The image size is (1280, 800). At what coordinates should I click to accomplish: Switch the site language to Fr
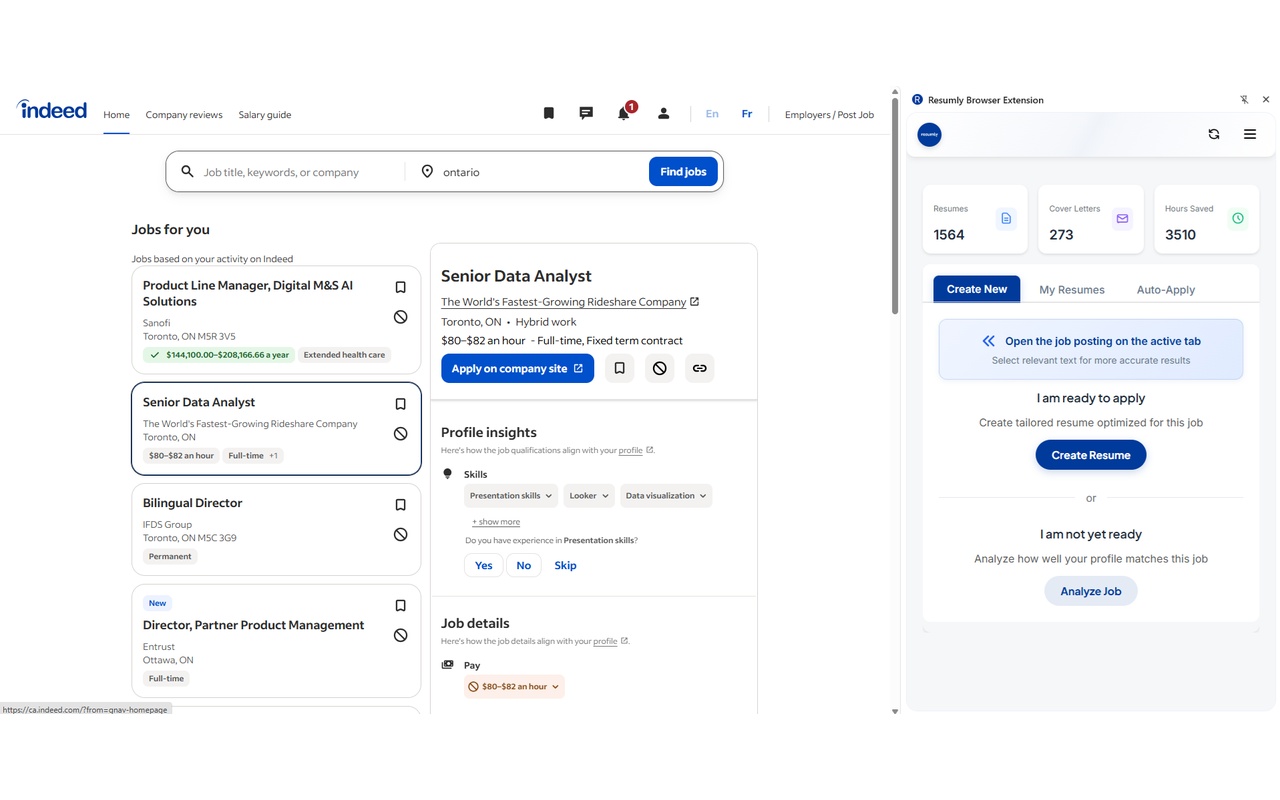click(746, 113)
